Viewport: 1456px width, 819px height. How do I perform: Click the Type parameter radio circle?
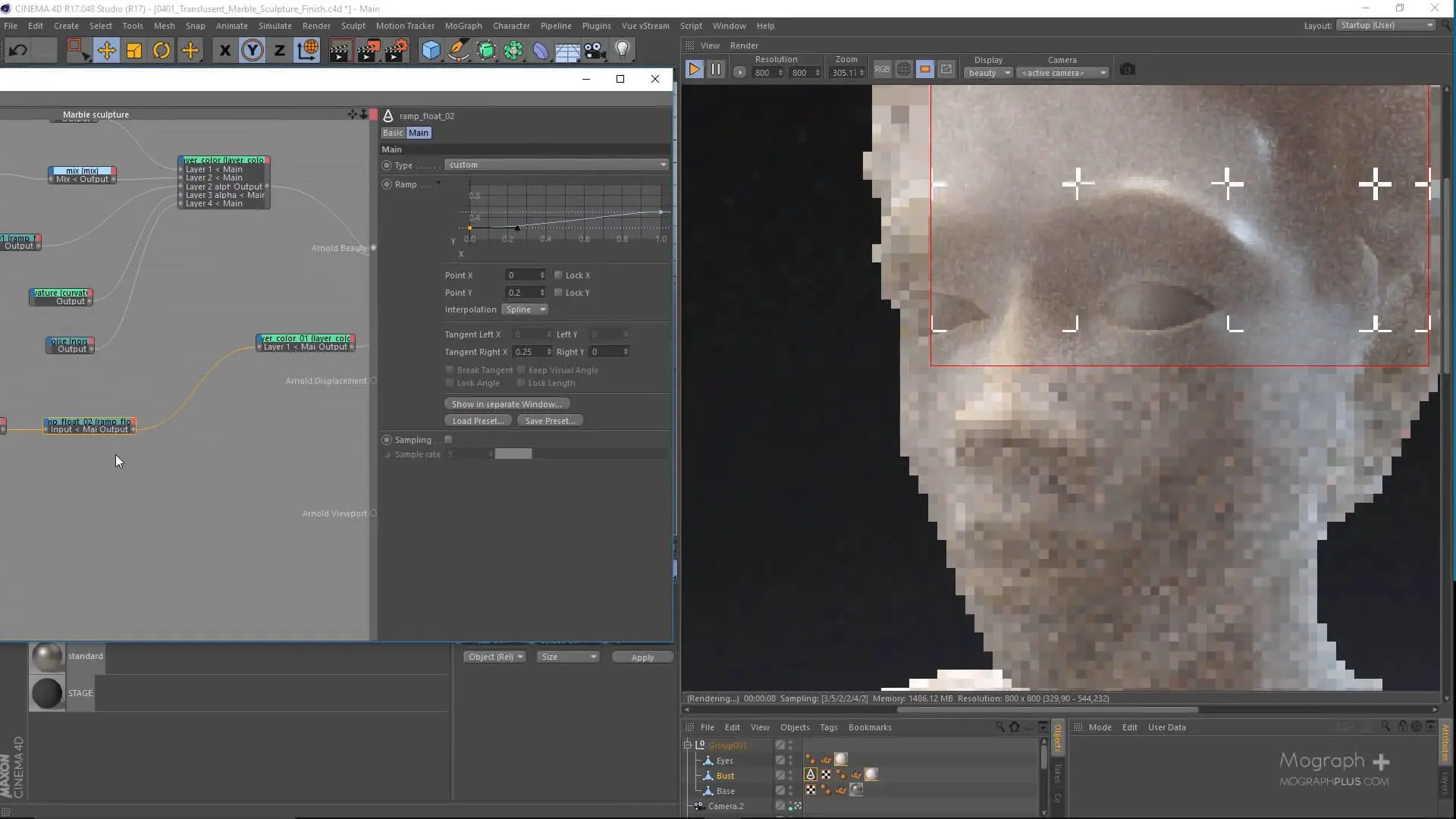click(387, 165)
